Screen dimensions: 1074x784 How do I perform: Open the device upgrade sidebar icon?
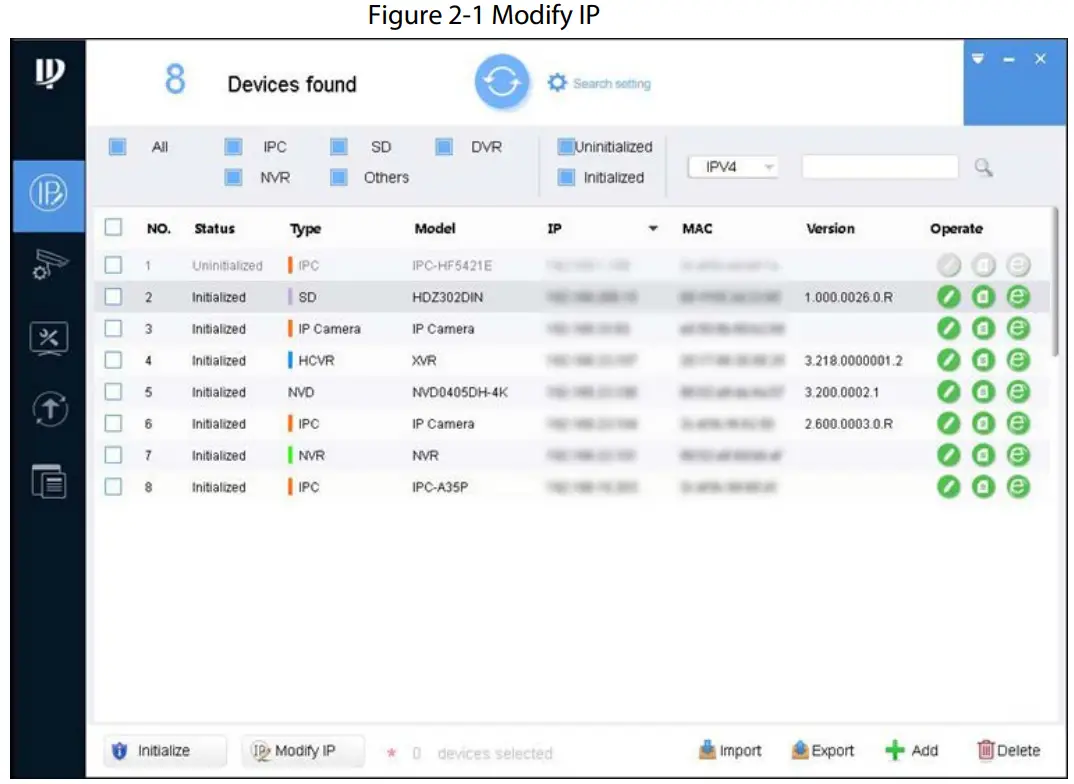pos(49,409)
